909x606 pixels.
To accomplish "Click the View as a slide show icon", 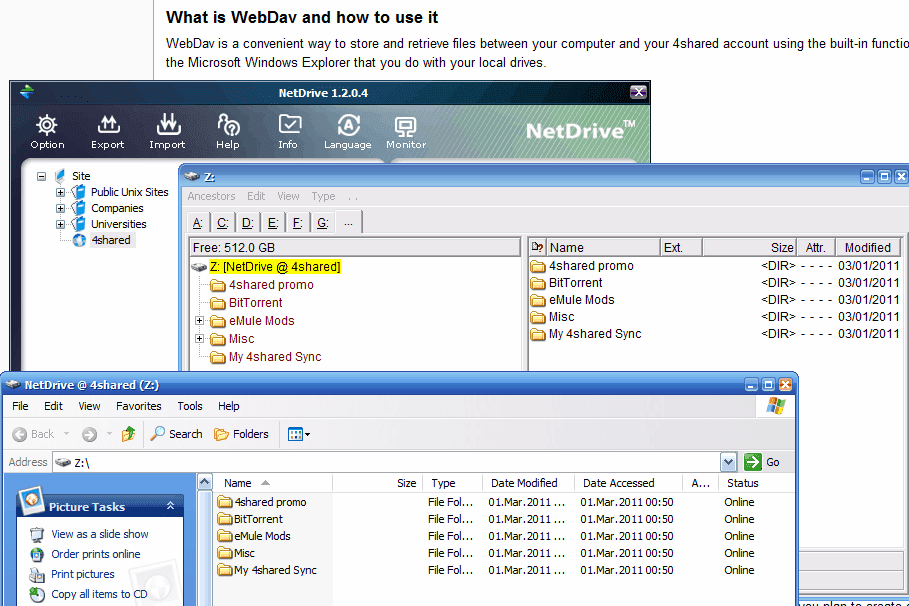I will (x=37, y=534).
